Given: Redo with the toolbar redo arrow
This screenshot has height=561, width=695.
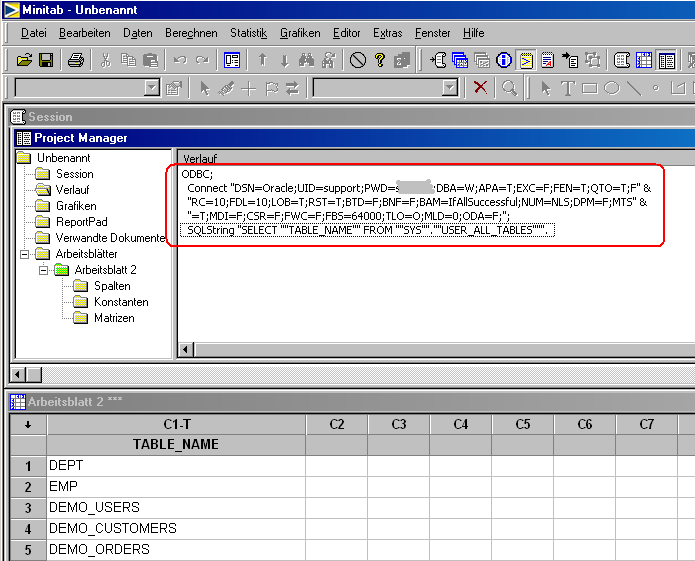Looking at the screenshot, I should click(x=202, y=60).
